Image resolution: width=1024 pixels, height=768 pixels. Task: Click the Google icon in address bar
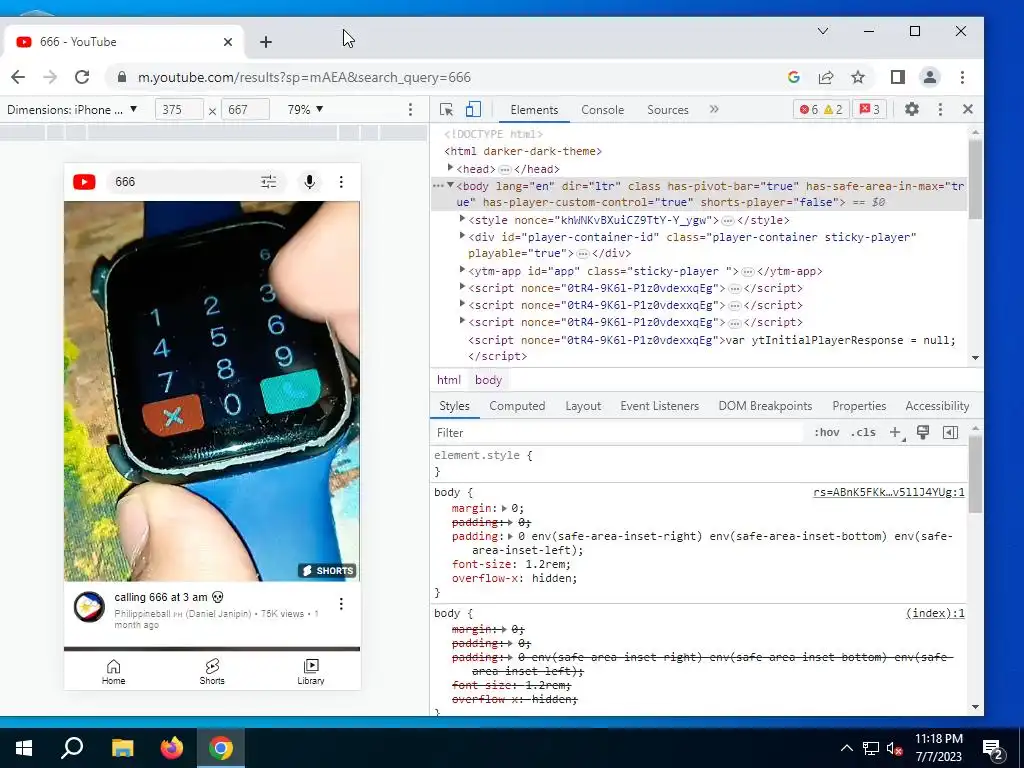click(794, 77)
